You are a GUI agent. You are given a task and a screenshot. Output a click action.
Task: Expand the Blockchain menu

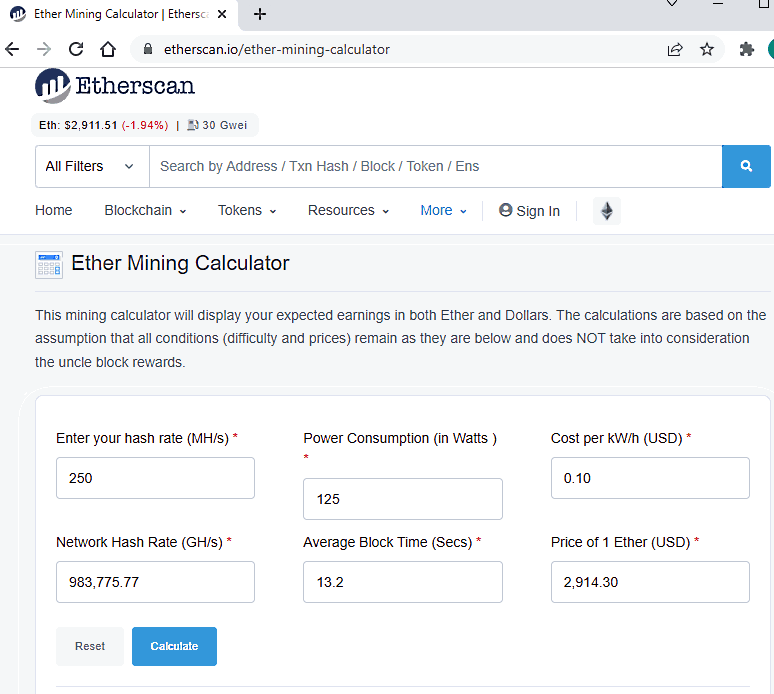click(145, 210)
